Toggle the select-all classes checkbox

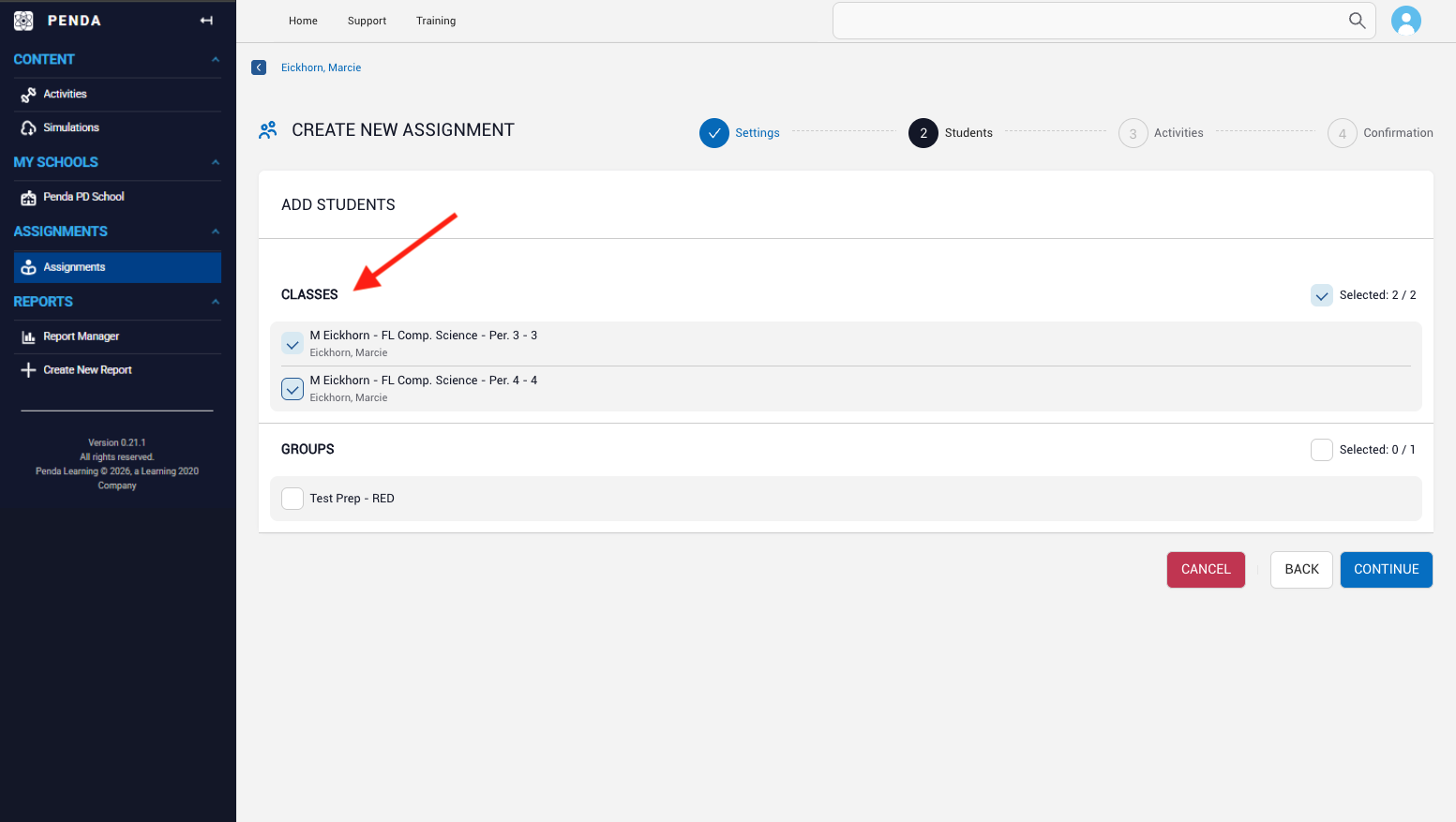click(x=1322, y=295)
